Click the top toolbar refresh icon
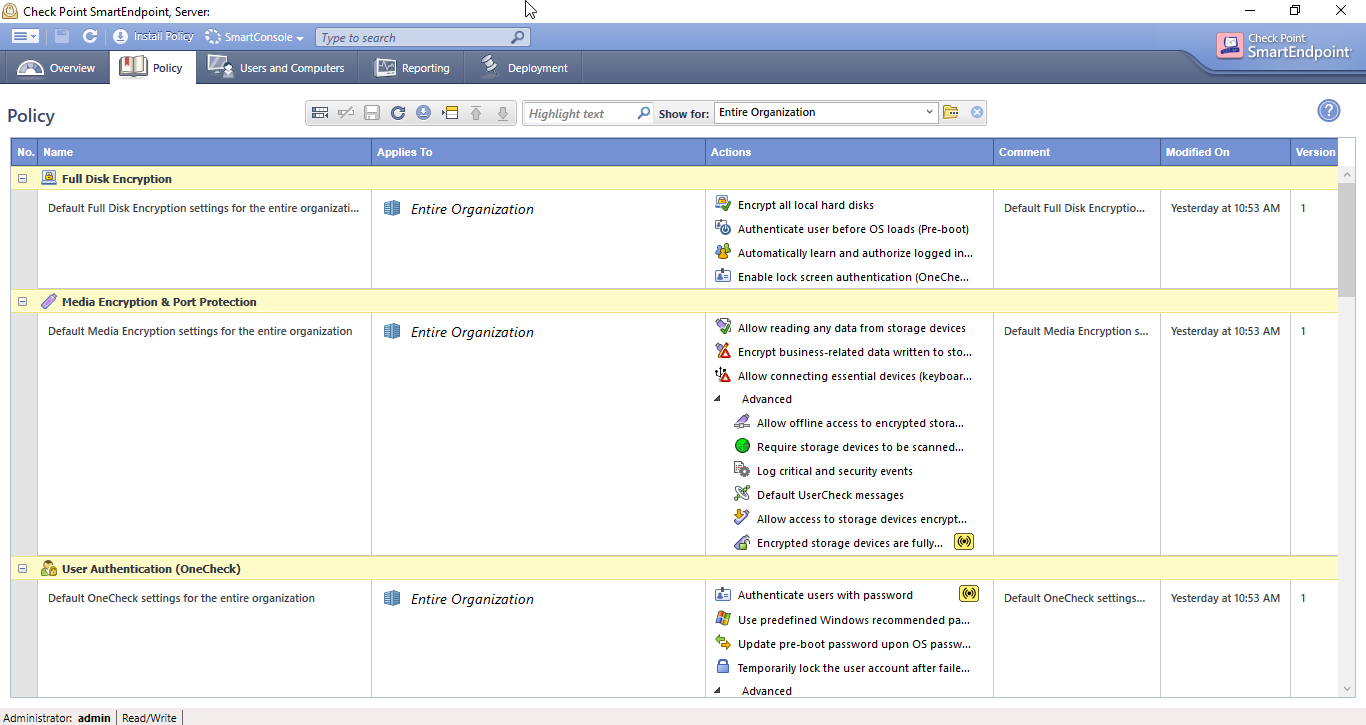This screenshot has width=1366, height=725. [90, 36]
